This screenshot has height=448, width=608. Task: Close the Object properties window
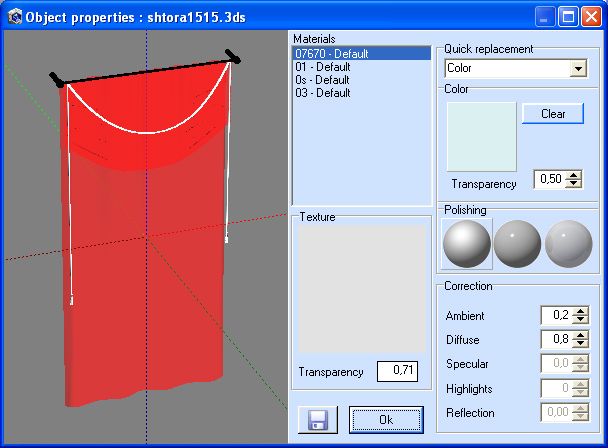pyautogui.click(x=591, y=17)
